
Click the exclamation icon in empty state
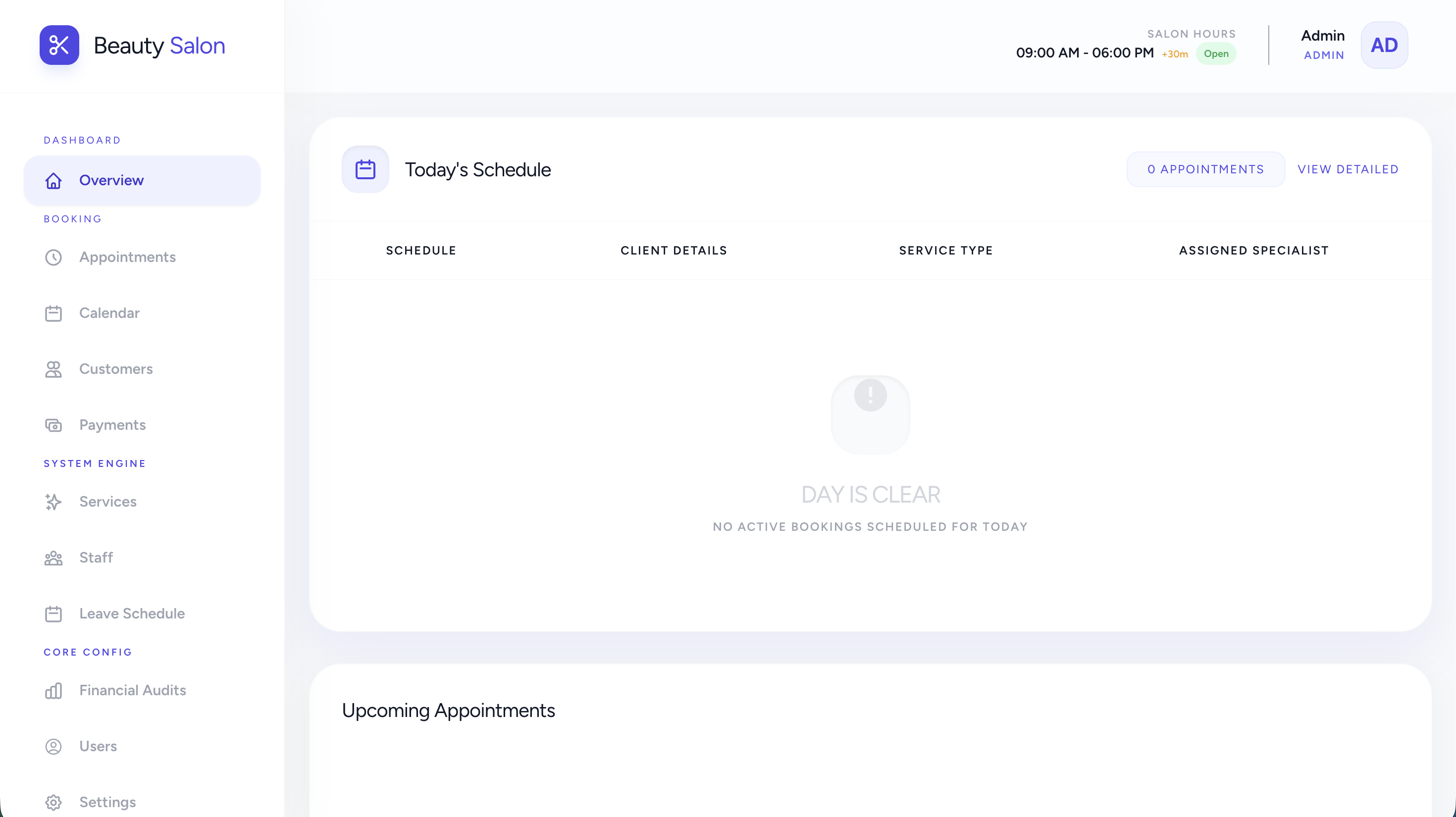pyautogui.click(x=871, y=395)
